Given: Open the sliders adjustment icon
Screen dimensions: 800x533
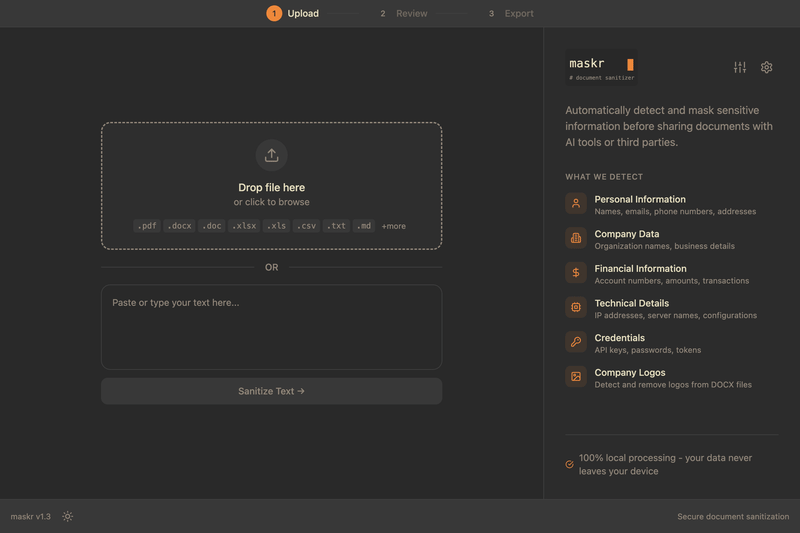Looking at the screenshot, I should (x=740, y=67).
